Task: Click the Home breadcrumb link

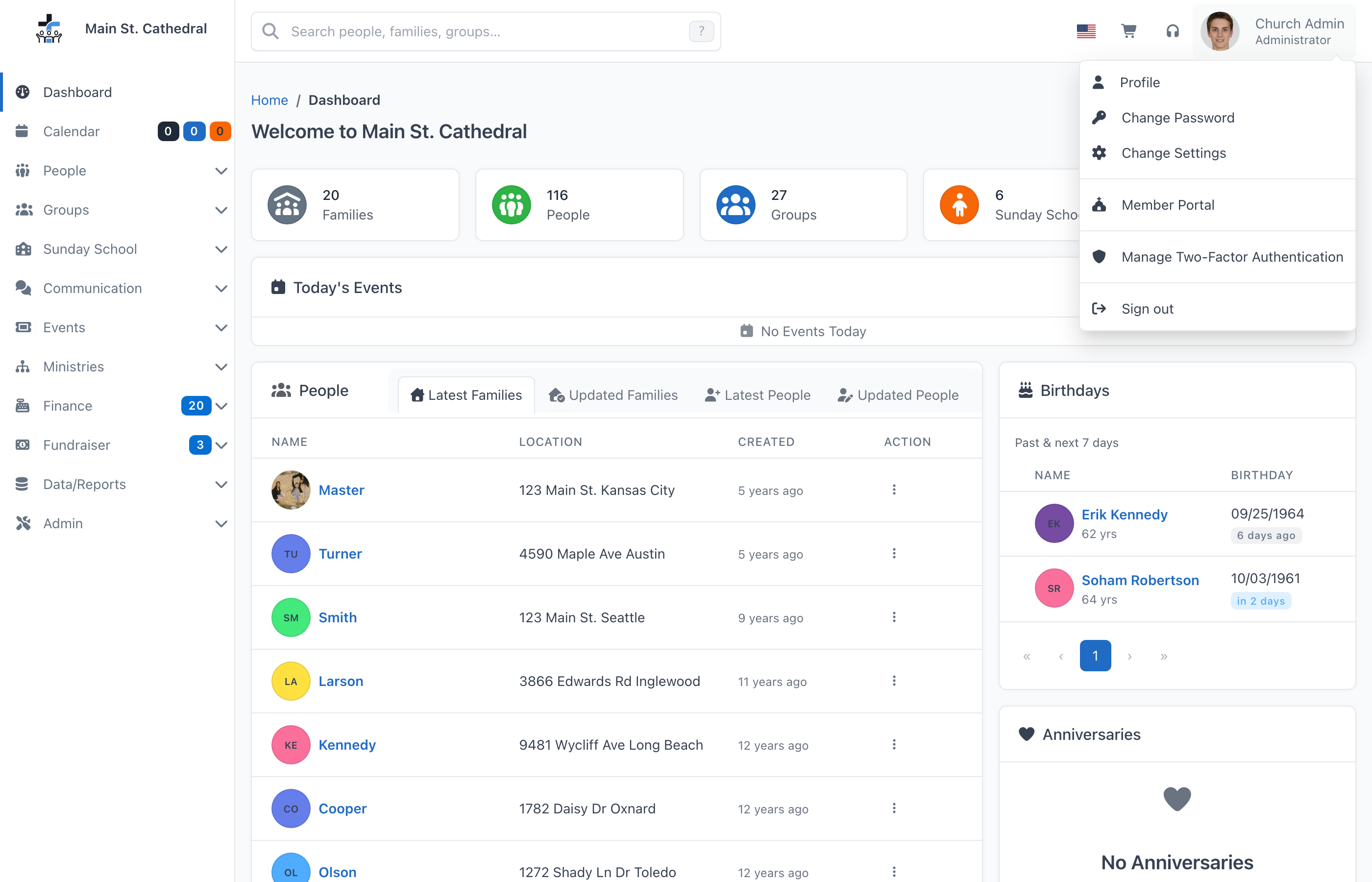Action: tap(269, 100)
